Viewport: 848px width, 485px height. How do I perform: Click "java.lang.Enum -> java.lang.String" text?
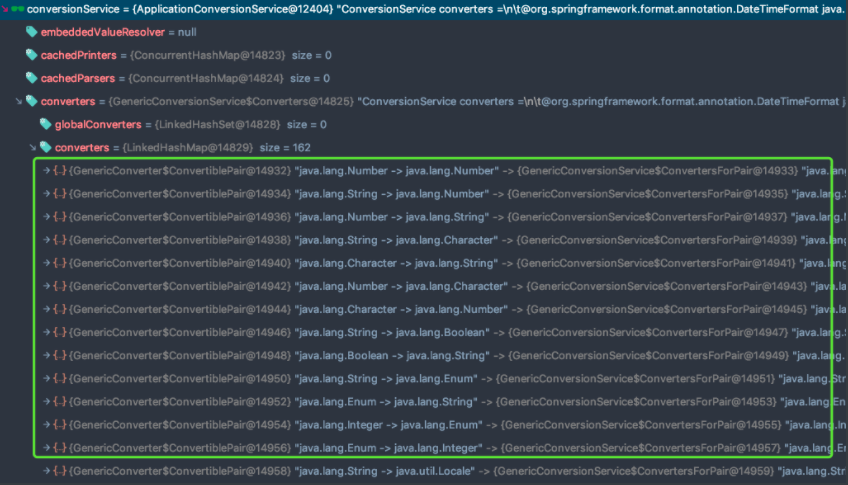click(x=387, y=402)
